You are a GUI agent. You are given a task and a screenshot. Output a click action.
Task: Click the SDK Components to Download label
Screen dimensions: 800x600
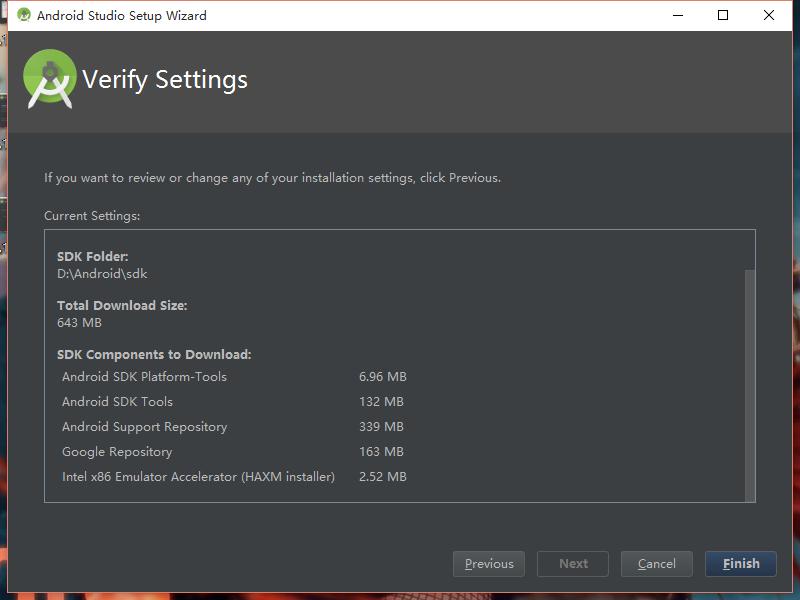[154, 355]
